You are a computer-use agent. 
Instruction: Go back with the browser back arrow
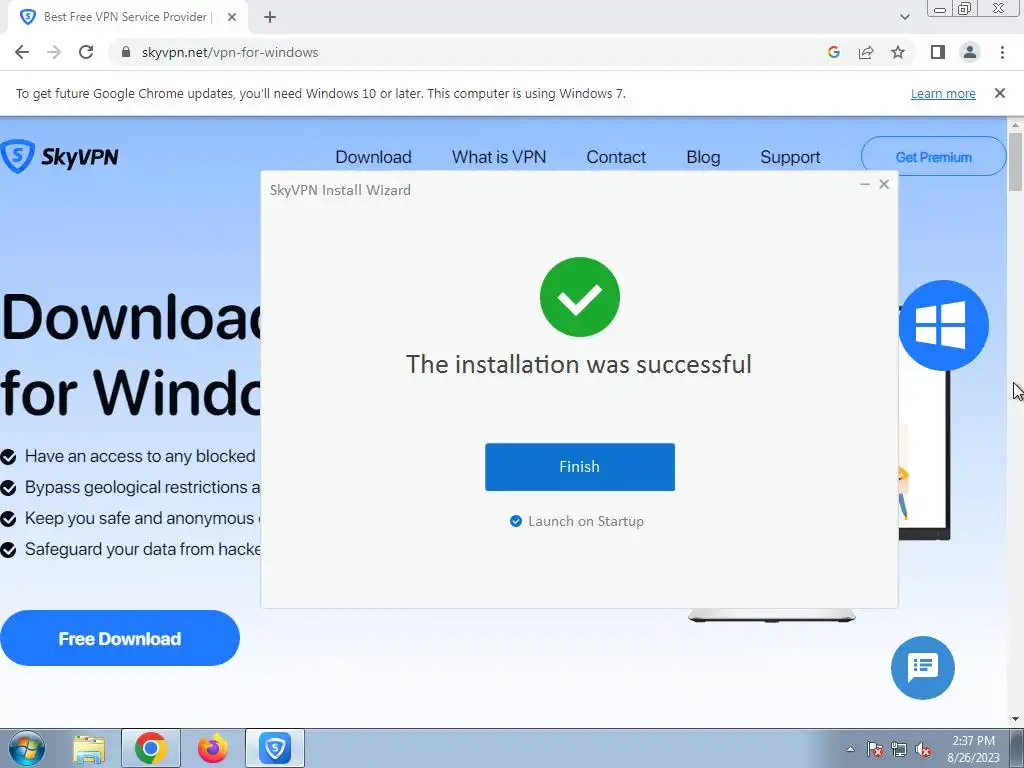[x=22, y=52]
